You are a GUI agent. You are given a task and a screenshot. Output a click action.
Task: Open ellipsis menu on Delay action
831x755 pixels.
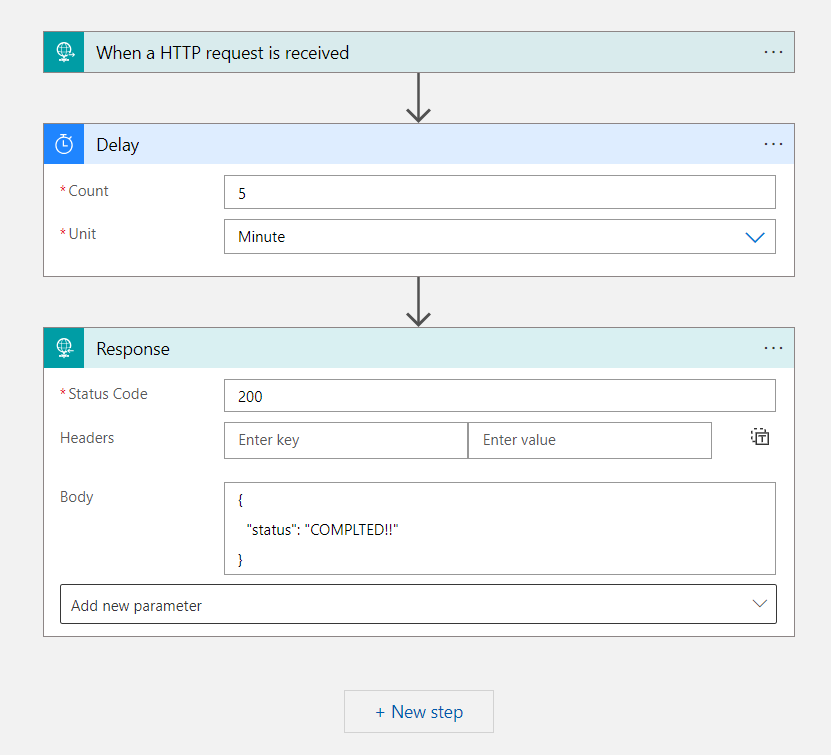coord(773,144)
